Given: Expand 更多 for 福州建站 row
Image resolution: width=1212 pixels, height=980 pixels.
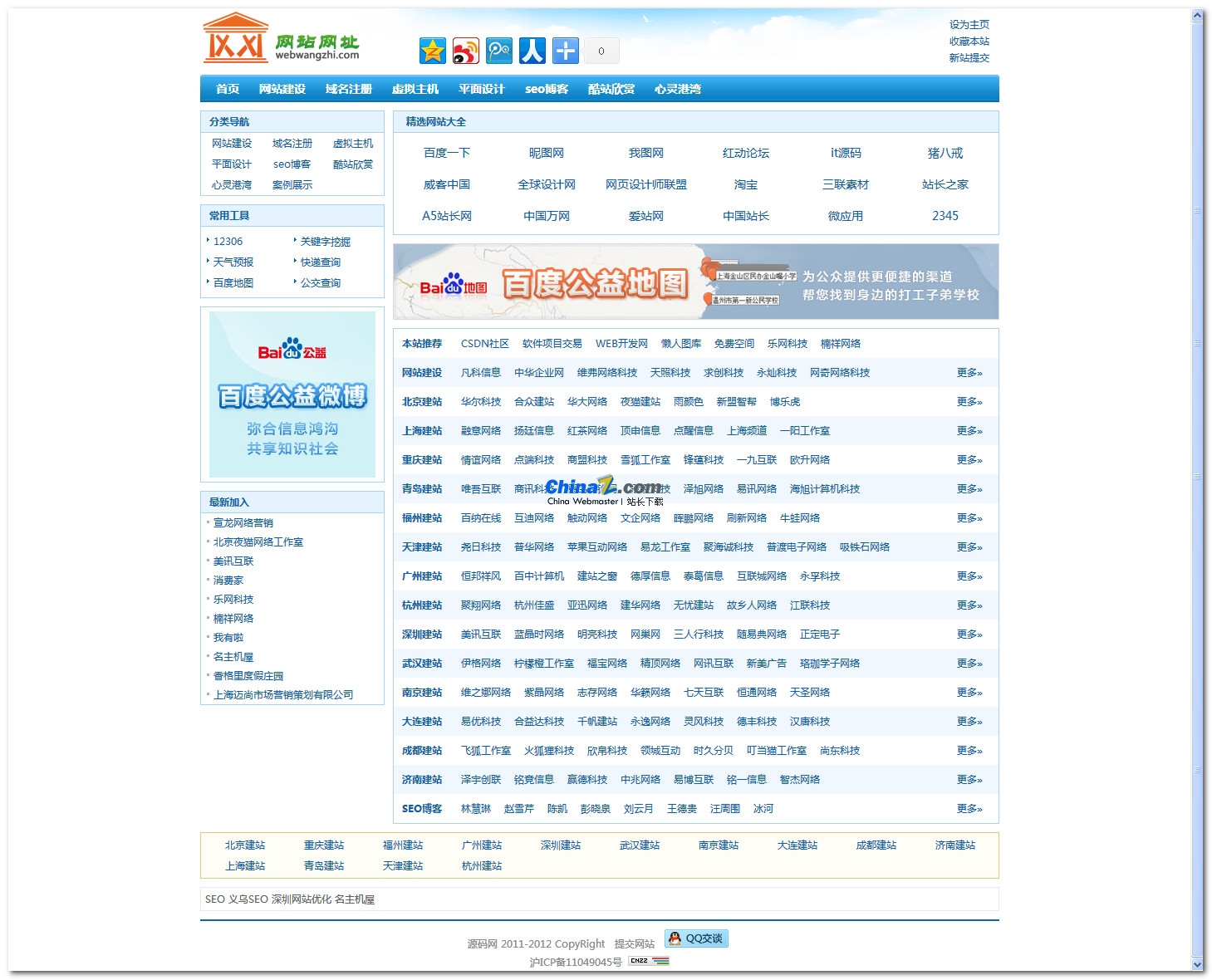Looking at the screenshot, I should 969,518.
